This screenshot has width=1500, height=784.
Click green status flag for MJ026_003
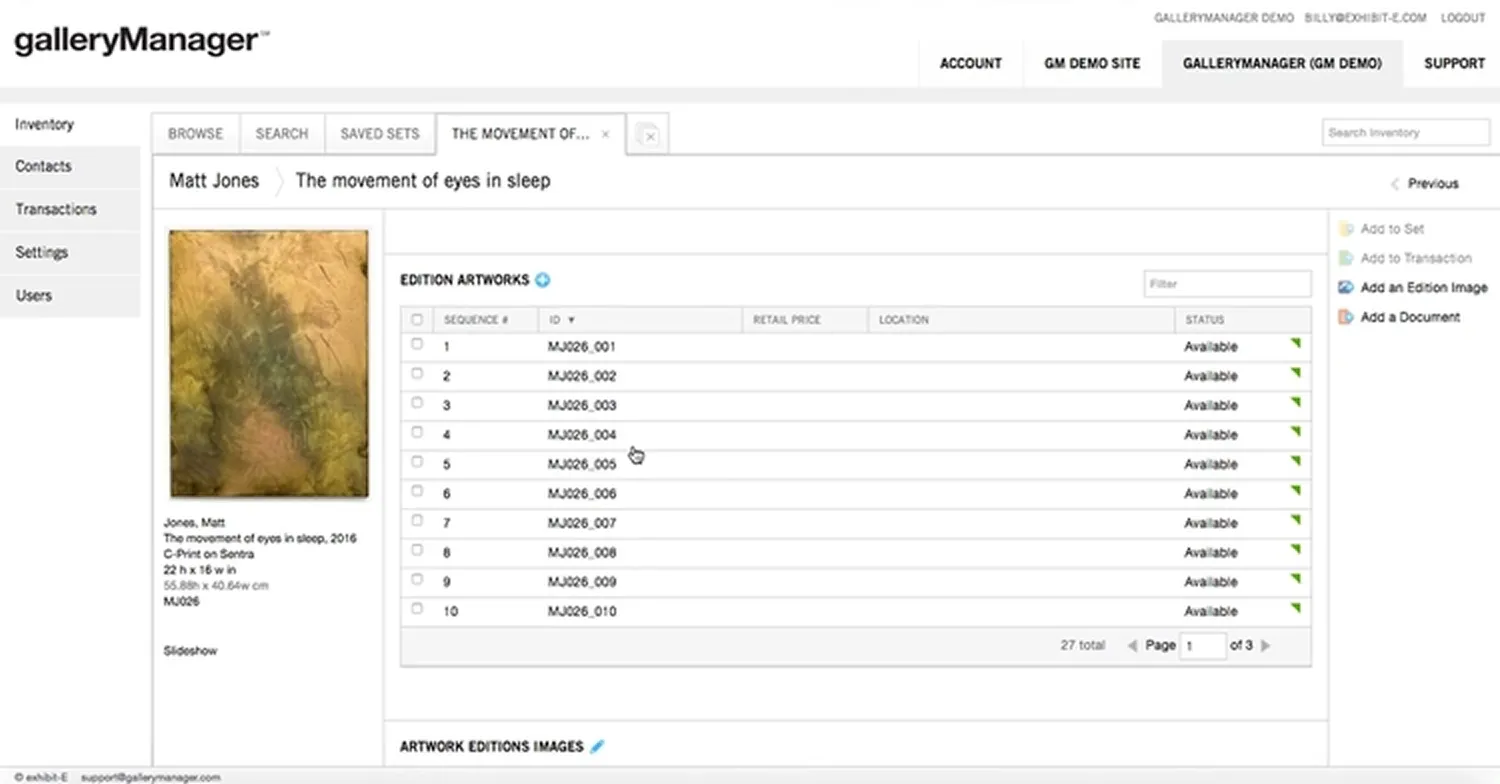[x=1296, y=402]
